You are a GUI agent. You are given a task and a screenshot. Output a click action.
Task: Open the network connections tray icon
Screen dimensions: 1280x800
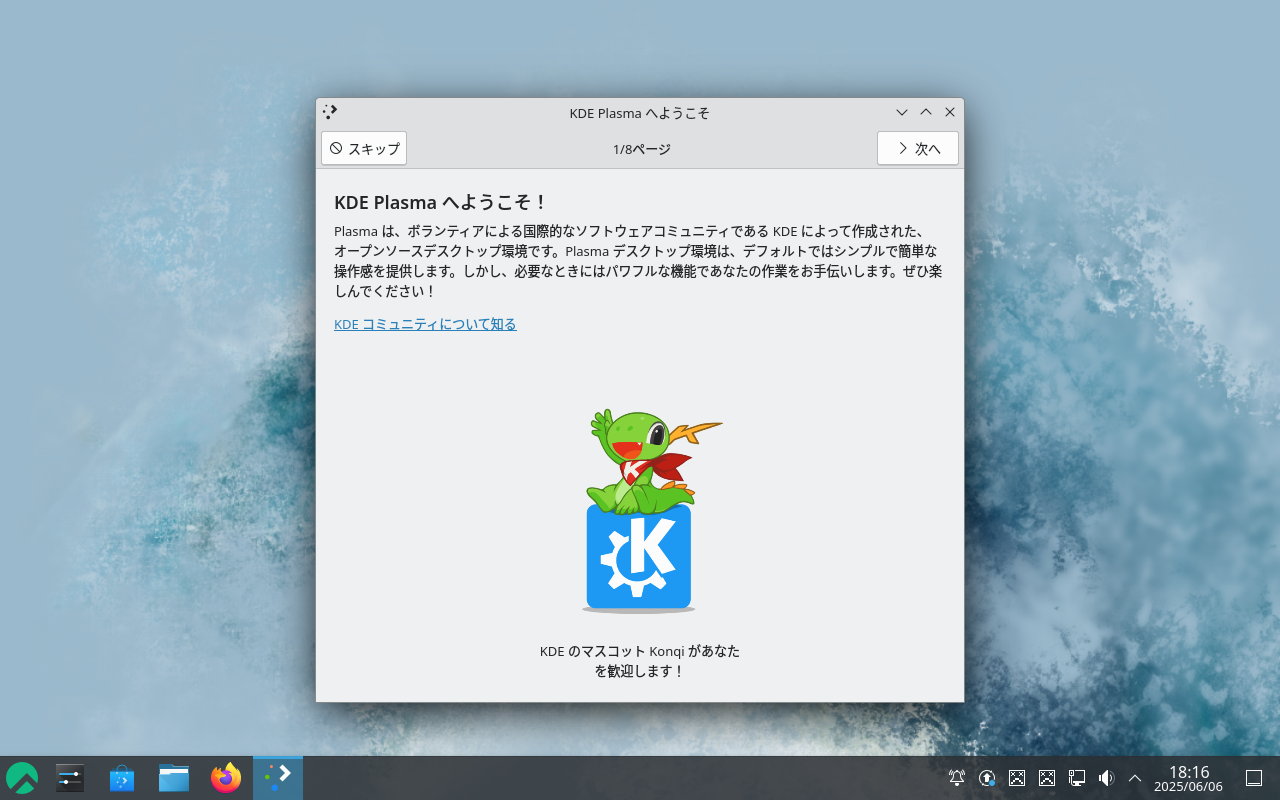(x=1077, y=778)
